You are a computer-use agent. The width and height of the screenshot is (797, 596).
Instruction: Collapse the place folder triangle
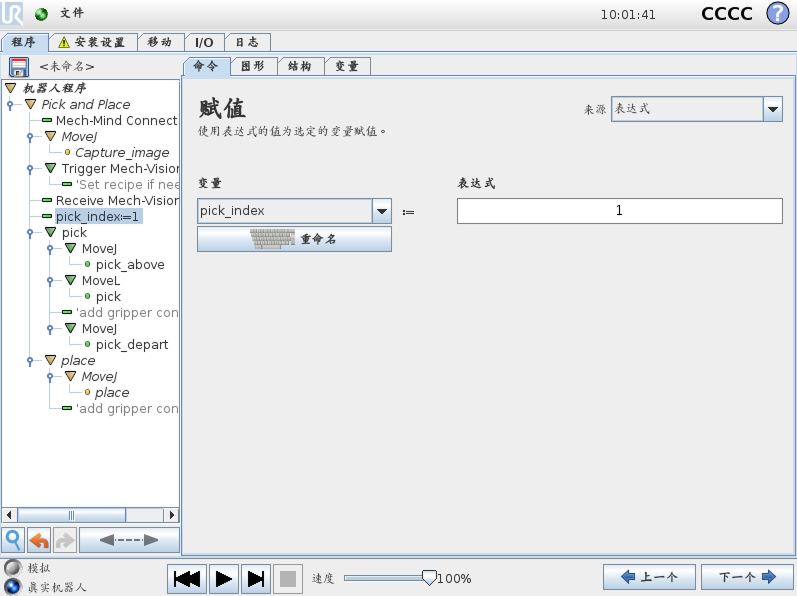pyautogui.click(x=50, y=360)
